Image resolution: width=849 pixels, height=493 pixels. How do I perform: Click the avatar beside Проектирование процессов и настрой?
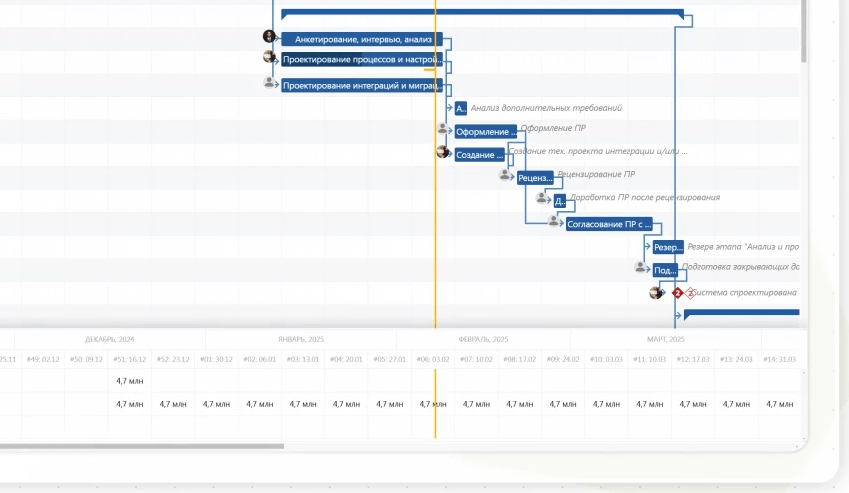point(269,56)
